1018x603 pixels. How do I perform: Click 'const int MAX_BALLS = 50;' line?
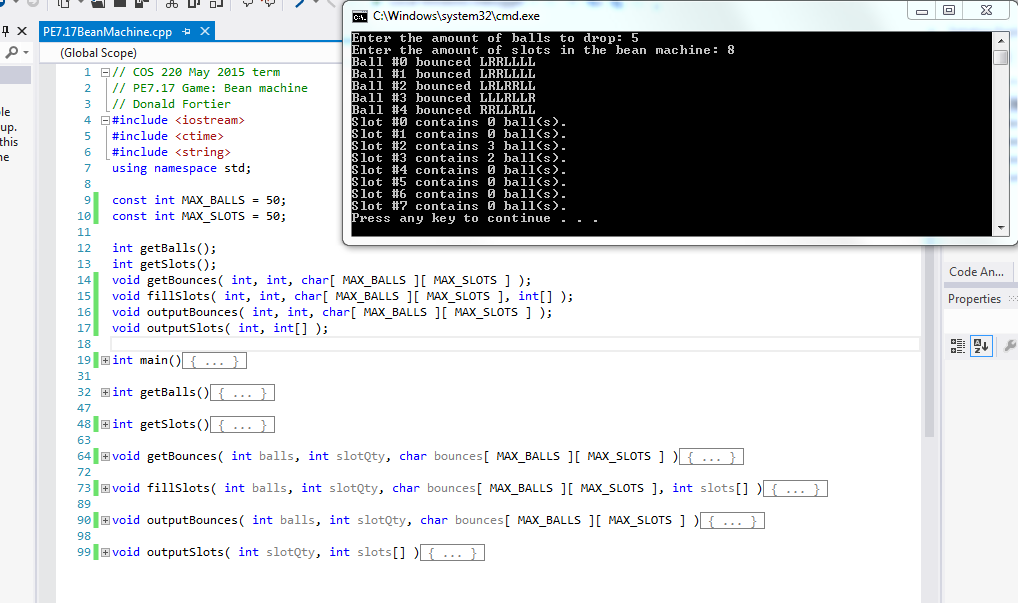[x=199, y=200]
